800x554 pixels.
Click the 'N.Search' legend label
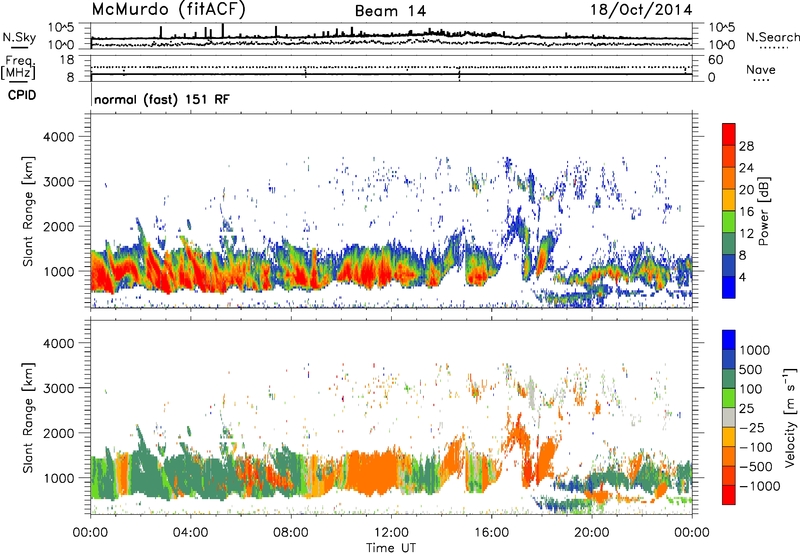click(772, 37)
